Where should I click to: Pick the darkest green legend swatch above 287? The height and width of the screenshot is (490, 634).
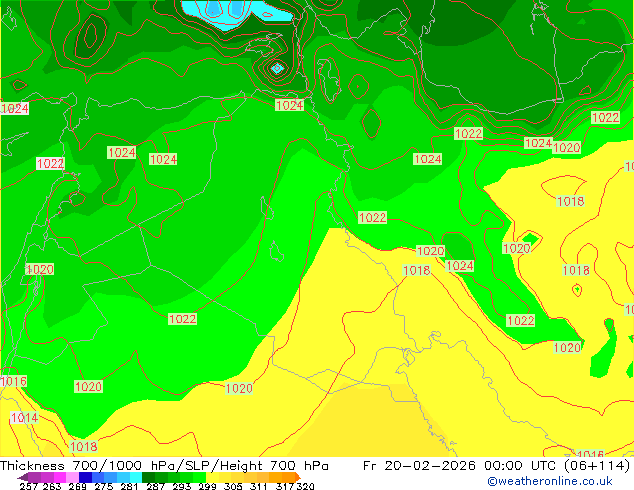(x=148, y=477)
